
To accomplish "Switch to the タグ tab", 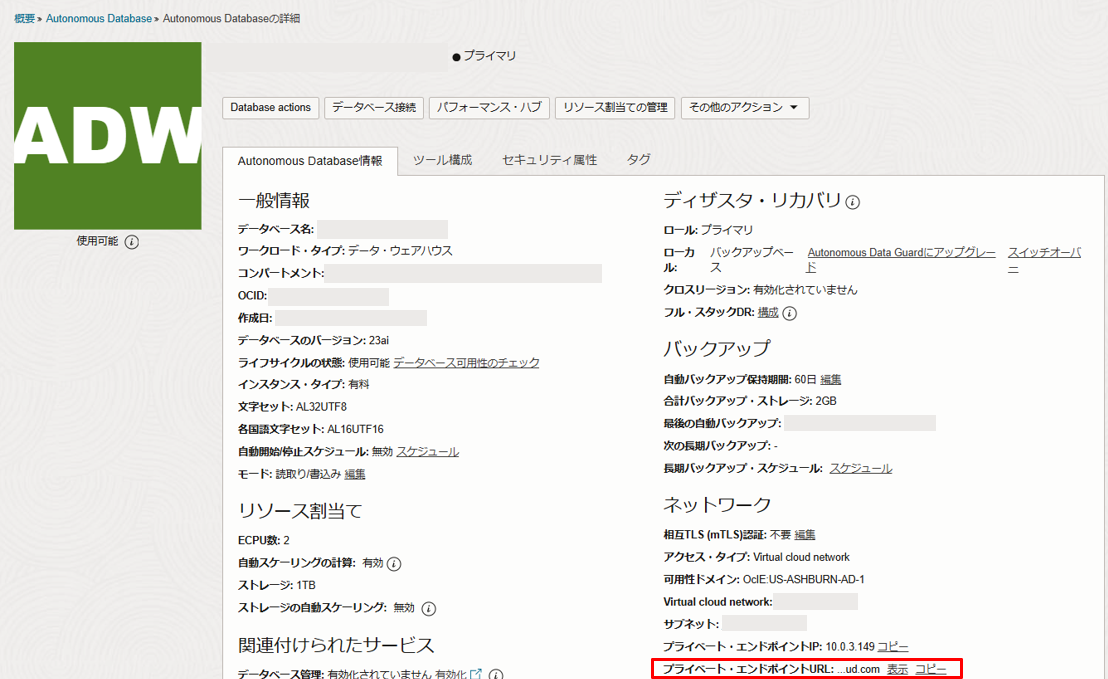I will point(638,160).
